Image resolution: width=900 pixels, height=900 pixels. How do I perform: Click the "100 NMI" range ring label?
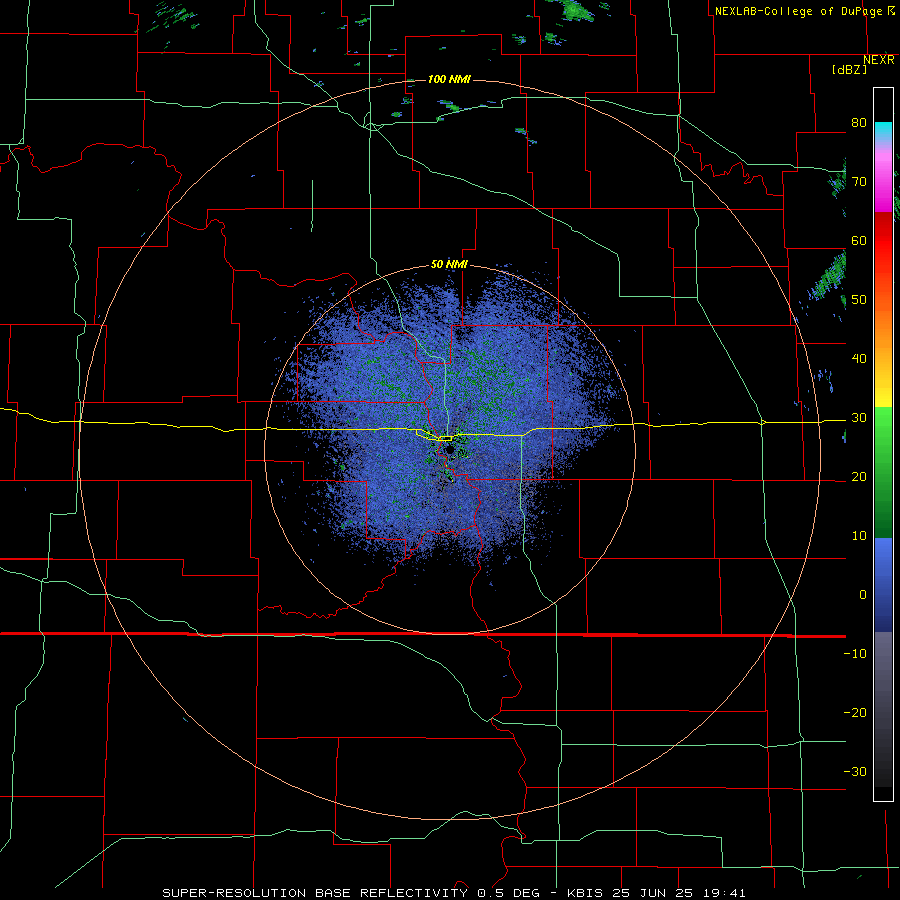point(449,79)
